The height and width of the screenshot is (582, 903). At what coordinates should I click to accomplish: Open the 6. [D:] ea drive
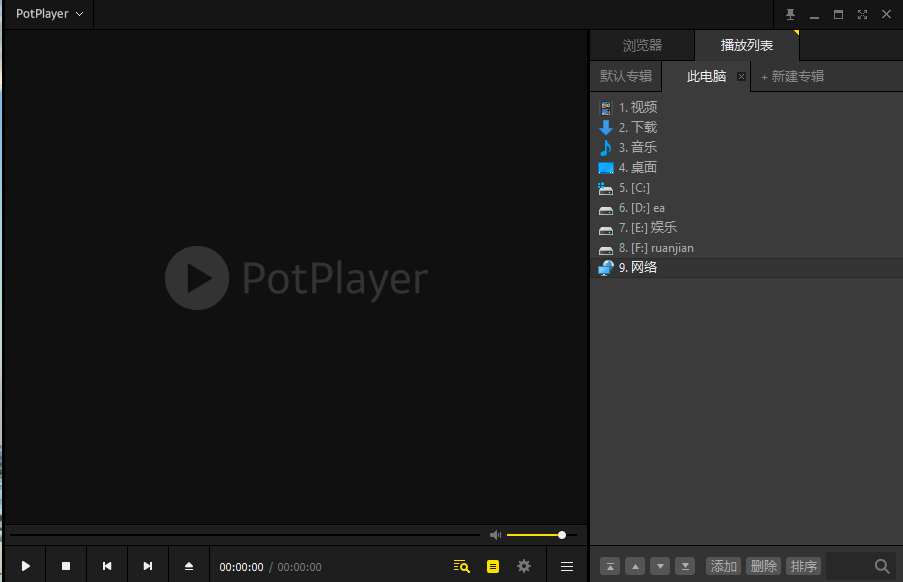pyautogui.click(x=746, y=208)
